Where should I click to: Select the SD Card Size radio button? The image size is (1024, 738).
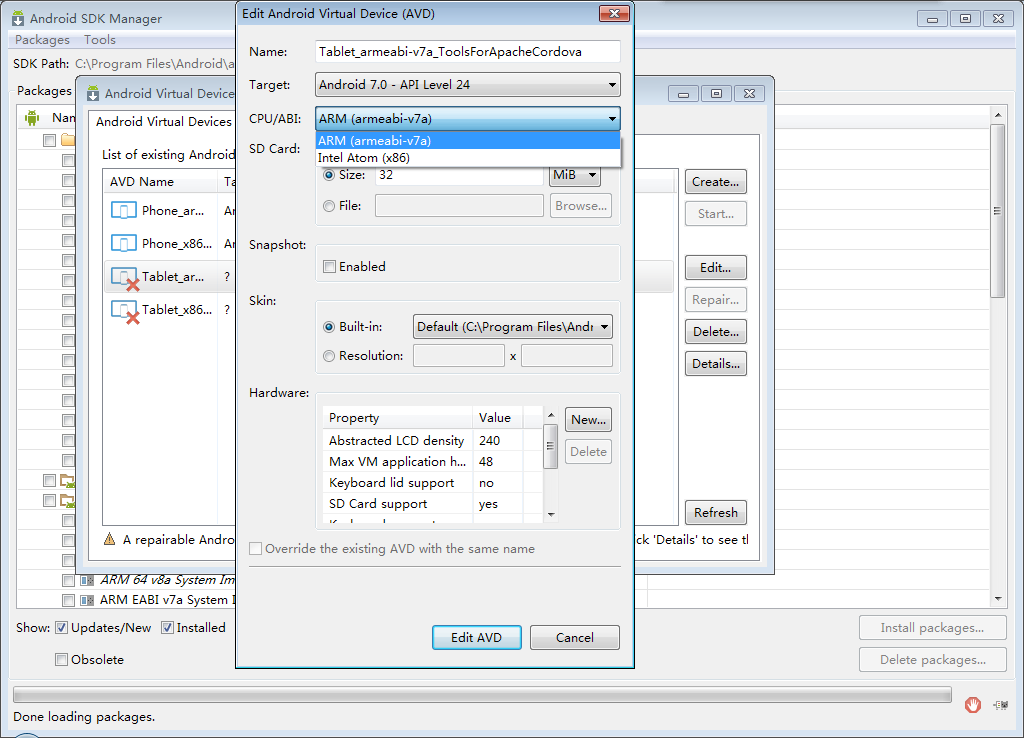(329, 175)
